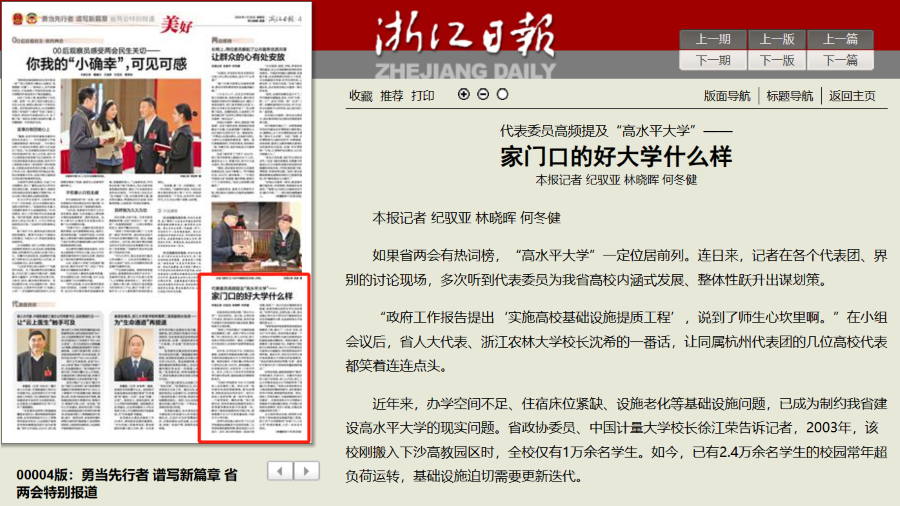Go to previous page with left arrow
Image resolution: width=900 pixels, height=506 pixels.
pyautogui.click(x=282, y=470)
